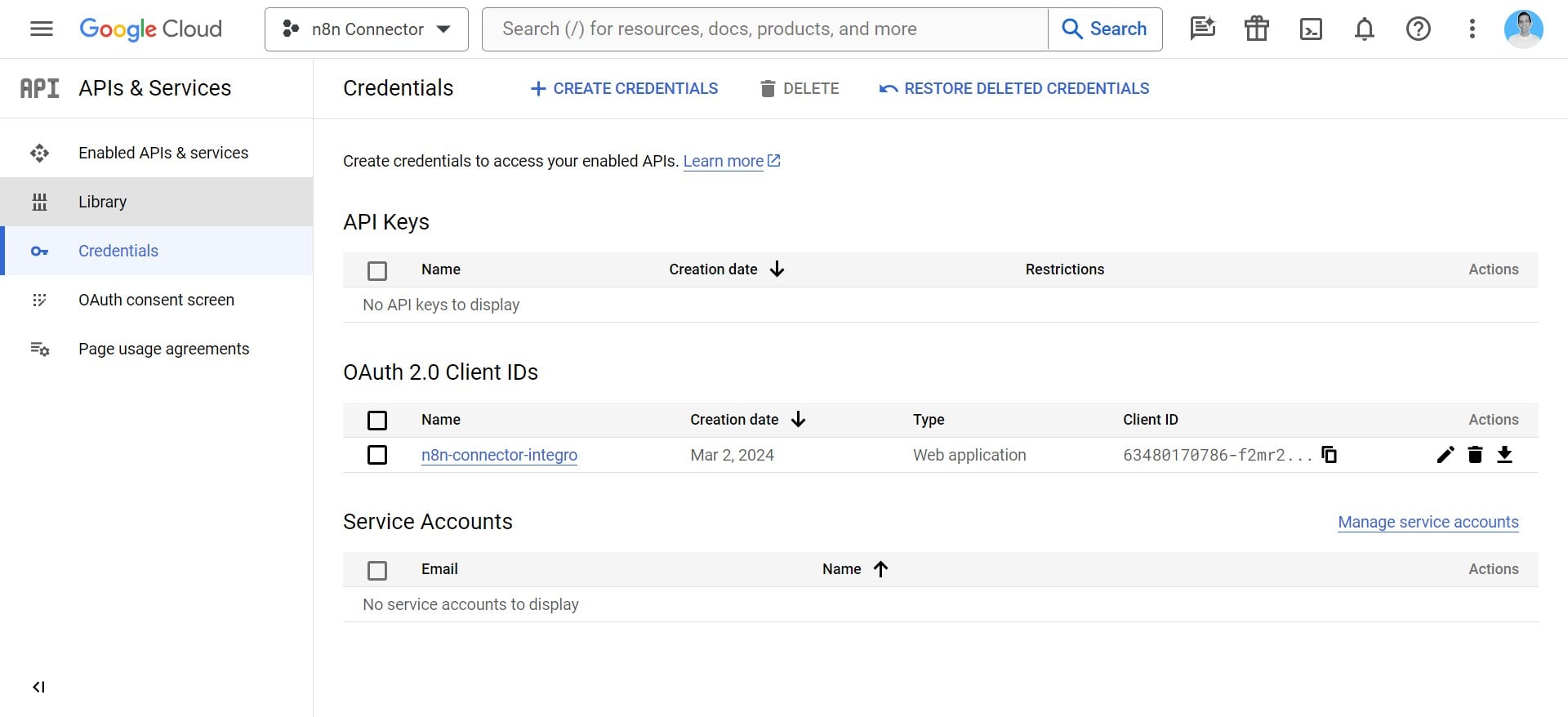
Task: Download the OAuth client JSON
Action: click(1504, 455)
